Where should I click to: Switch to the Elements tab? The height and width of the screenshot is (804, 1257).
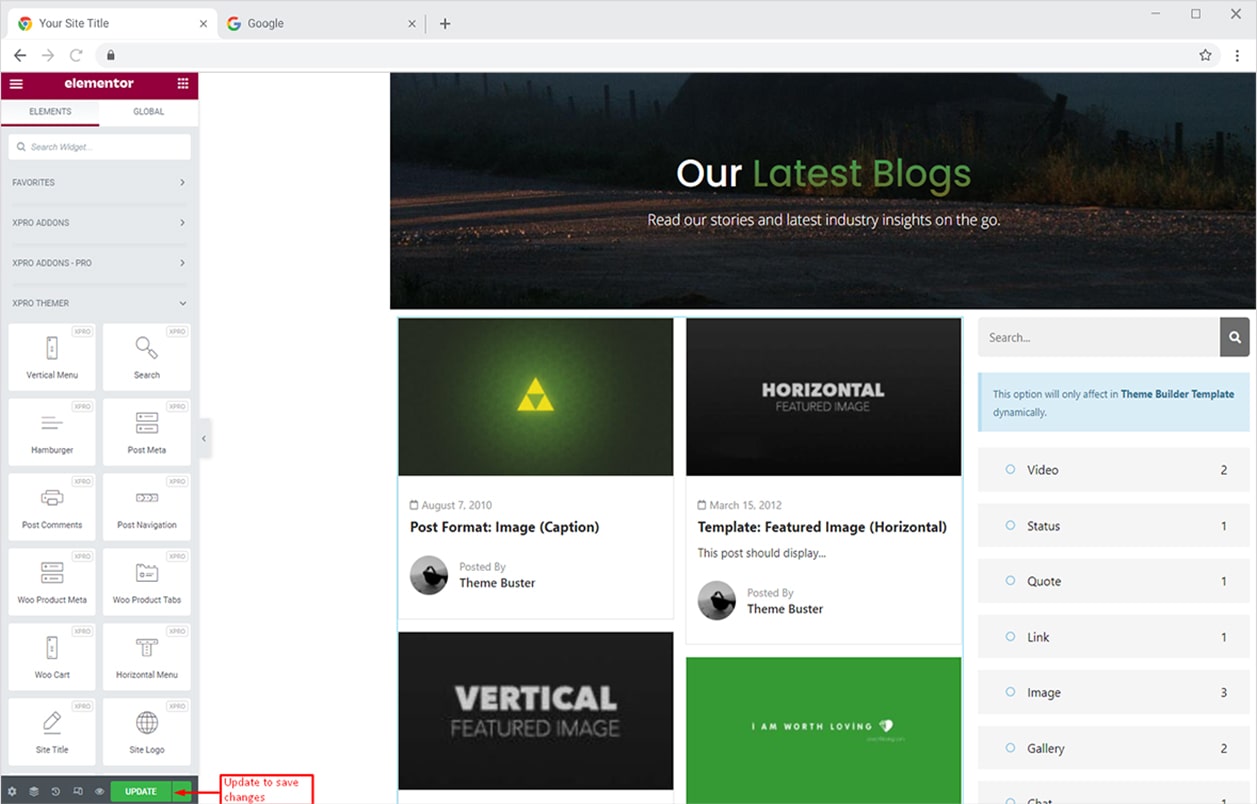(x=50, y=112)
